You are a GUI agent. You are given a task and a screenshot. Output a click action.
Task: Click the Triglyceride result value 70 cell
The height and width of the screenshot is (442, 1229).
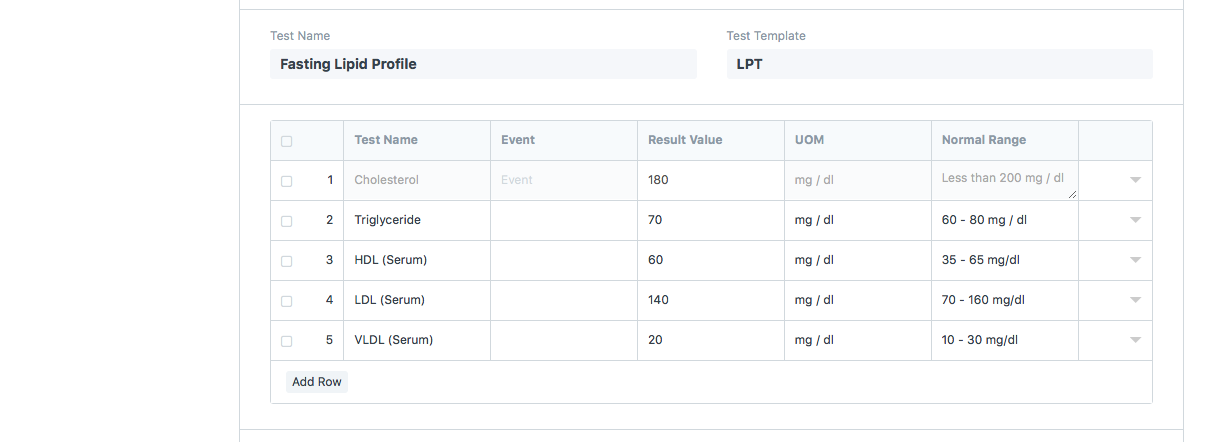point(710,220)
